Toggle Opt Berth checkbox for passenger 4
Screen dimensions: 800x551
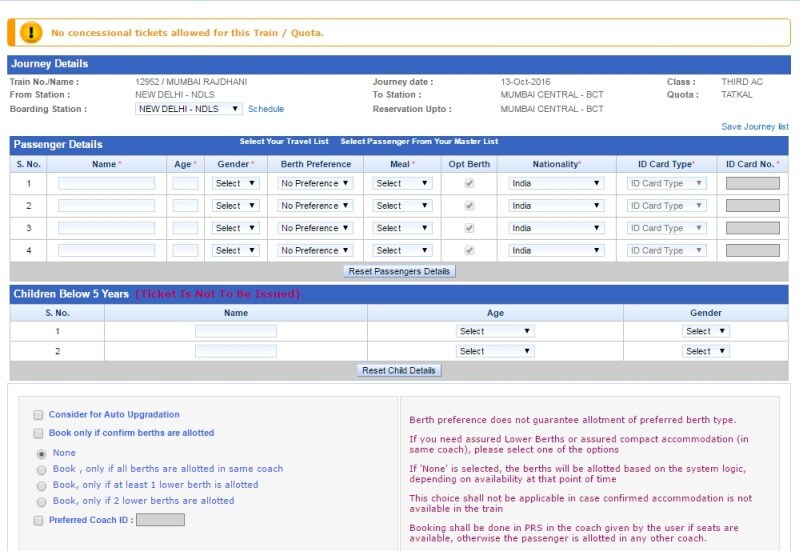469,251
